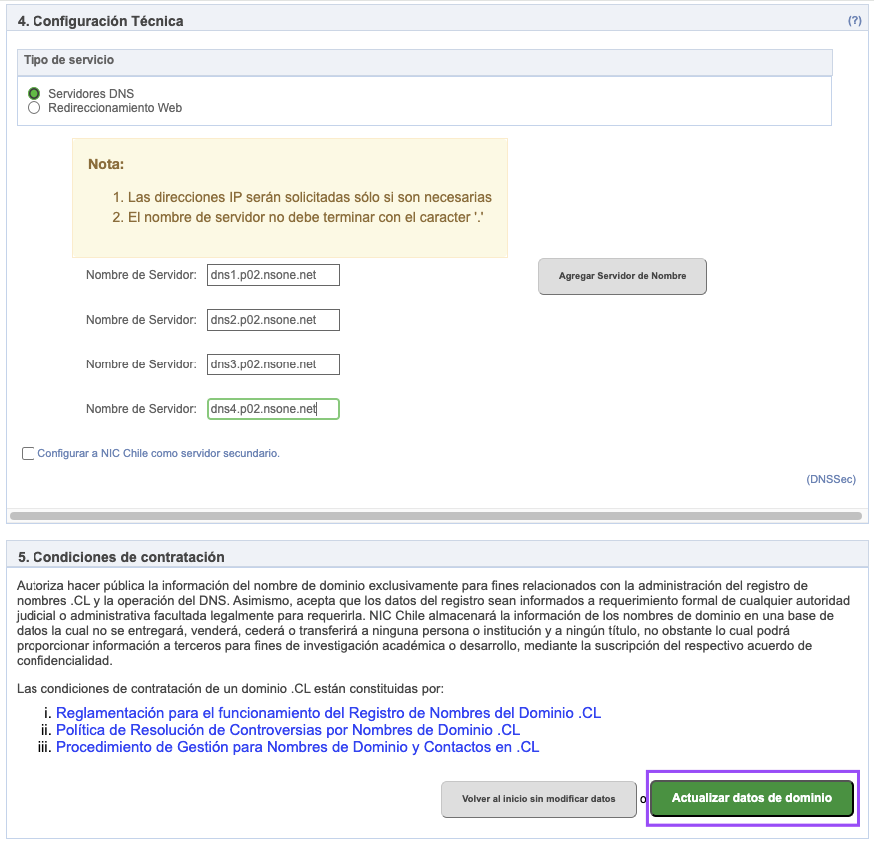The image size is (874, 845).
Task: Click the 'Configurar a NIC Chile como servidor secundario' label
Action: click(158, 453)
